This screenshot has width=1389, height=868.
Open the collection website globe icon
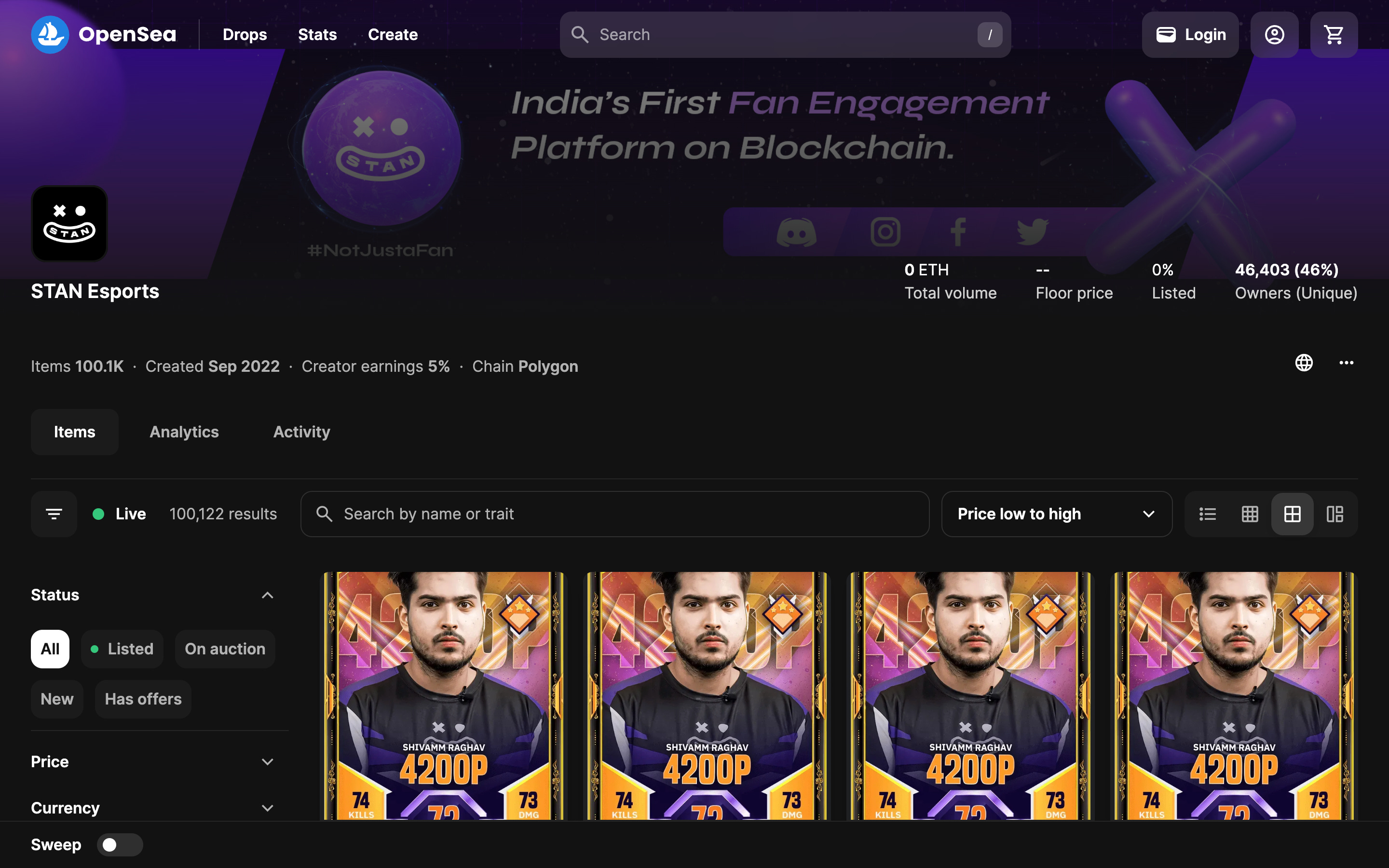[1304, 363]
